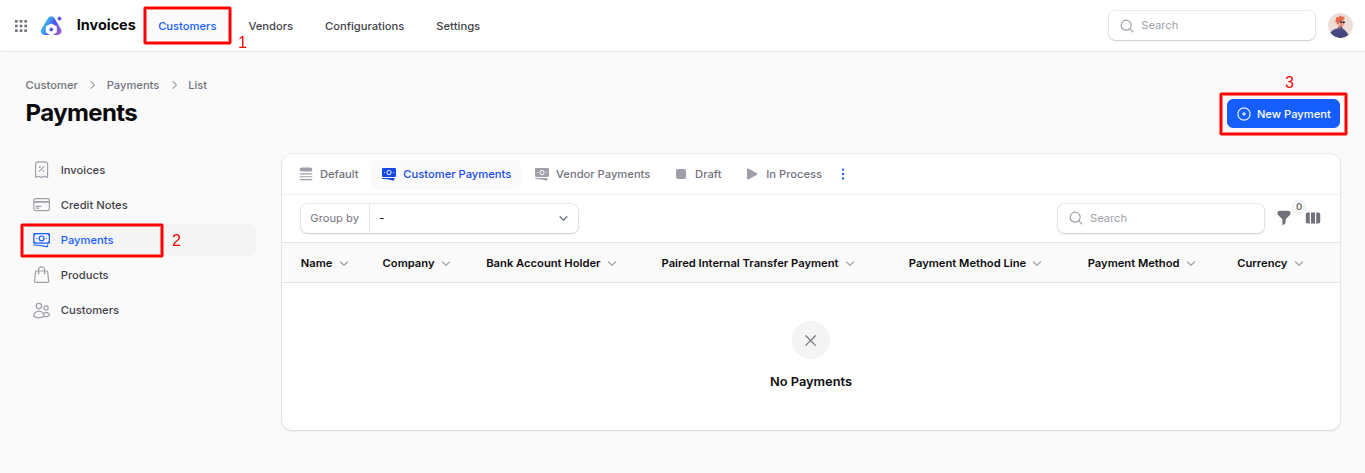Switch to the Vendor Payments tab
The height and width of the screenshot is (473, 1365).
592,174
